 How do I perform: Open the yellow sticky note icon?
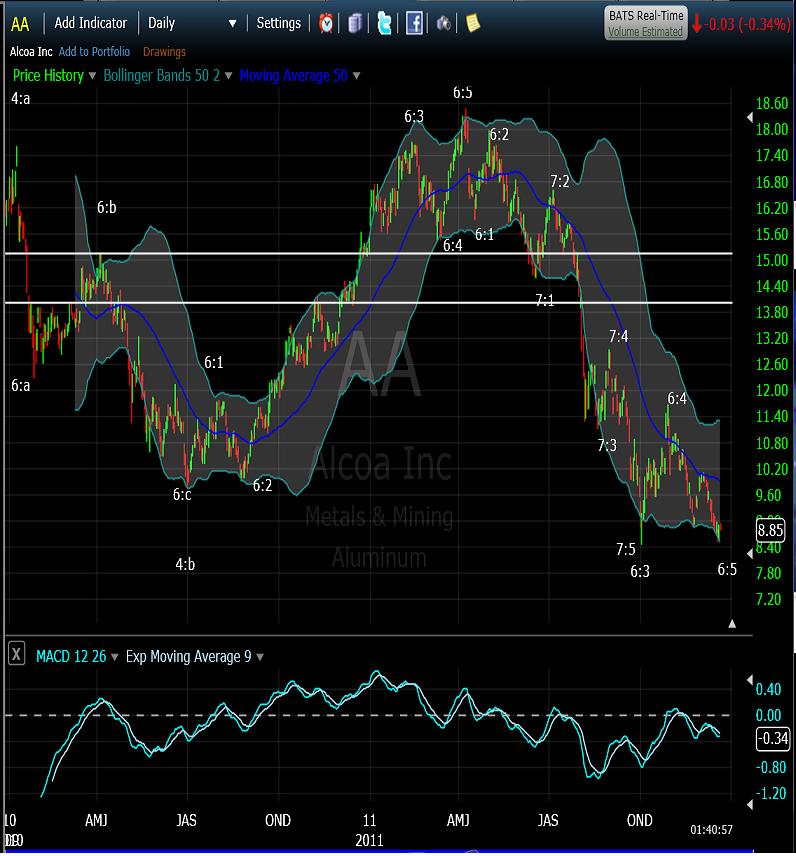(473, 23)
